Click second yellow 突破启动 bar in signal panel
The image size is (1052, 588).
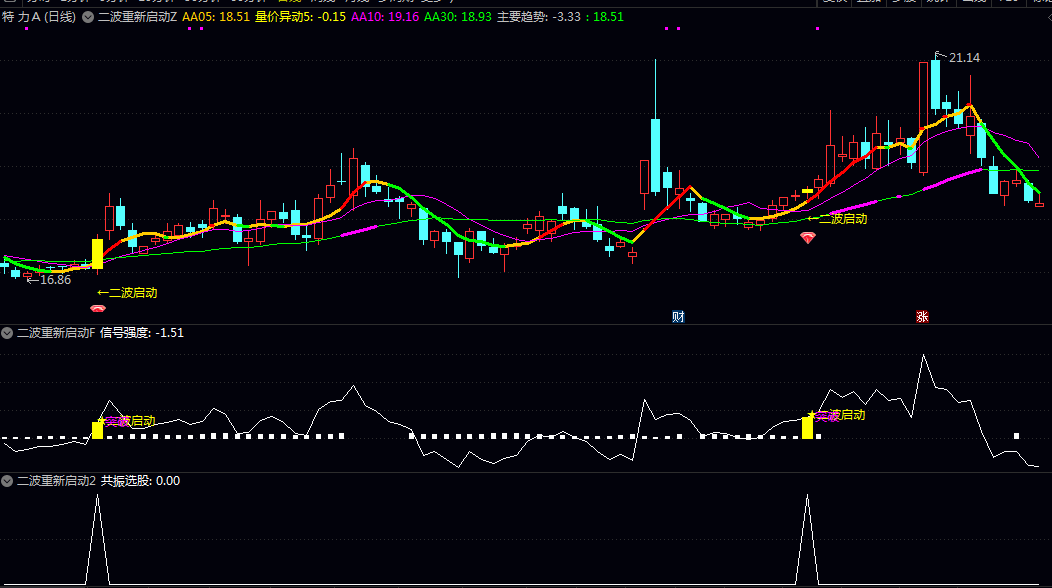click(x=807, y=428)
